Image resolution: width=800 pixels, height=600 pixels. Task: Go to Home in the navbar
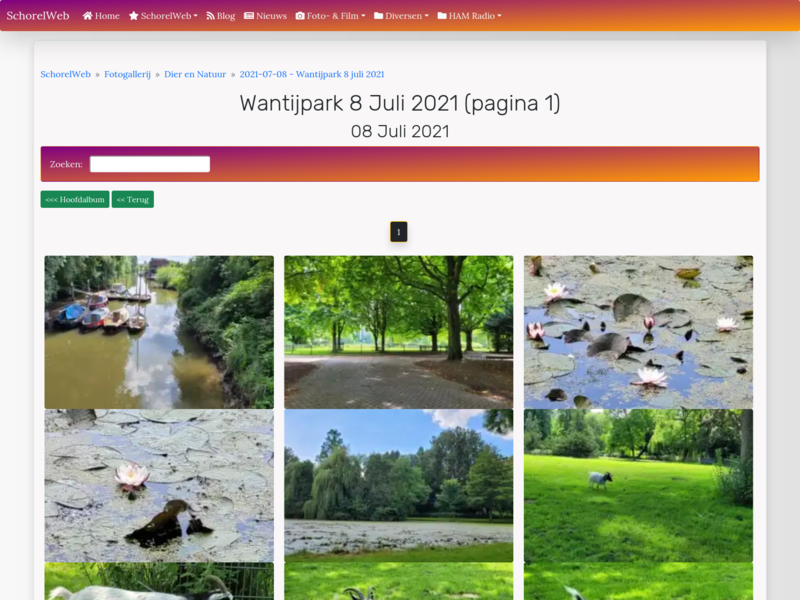click(101, 16)
